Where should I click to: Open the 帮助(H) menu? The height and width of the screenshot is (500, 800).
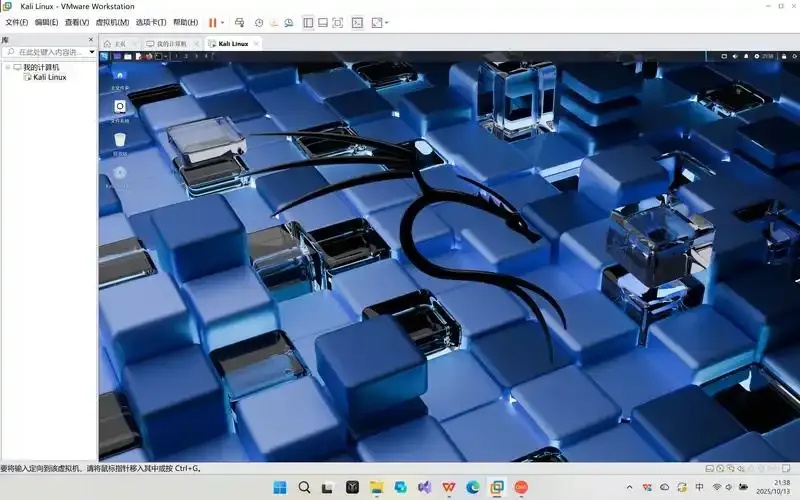click(185, 22)
